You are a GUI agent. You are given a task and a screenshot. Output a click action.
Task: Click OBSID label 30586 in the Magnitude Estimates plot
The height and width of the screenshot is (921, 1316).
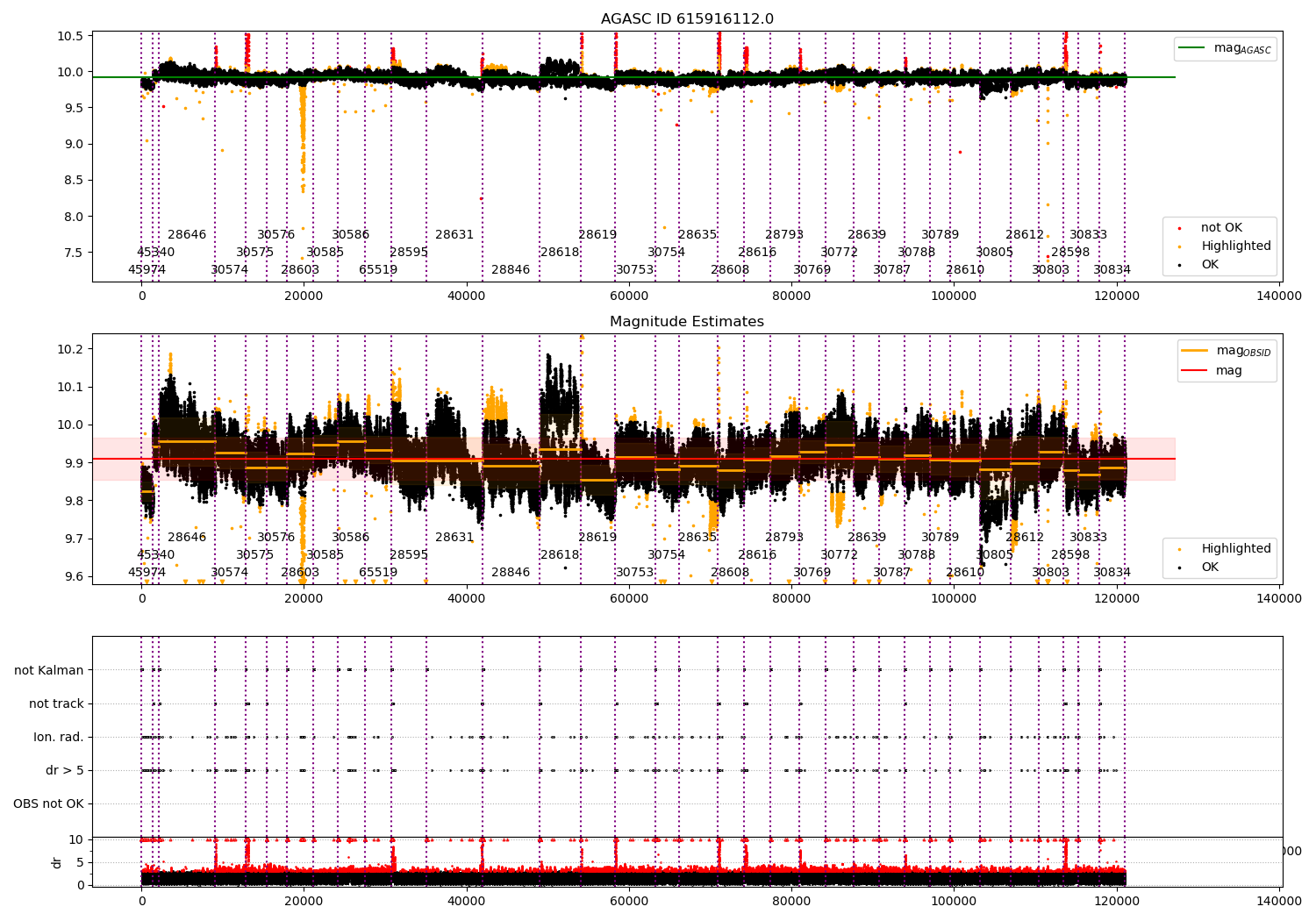[x=351, y=537]
